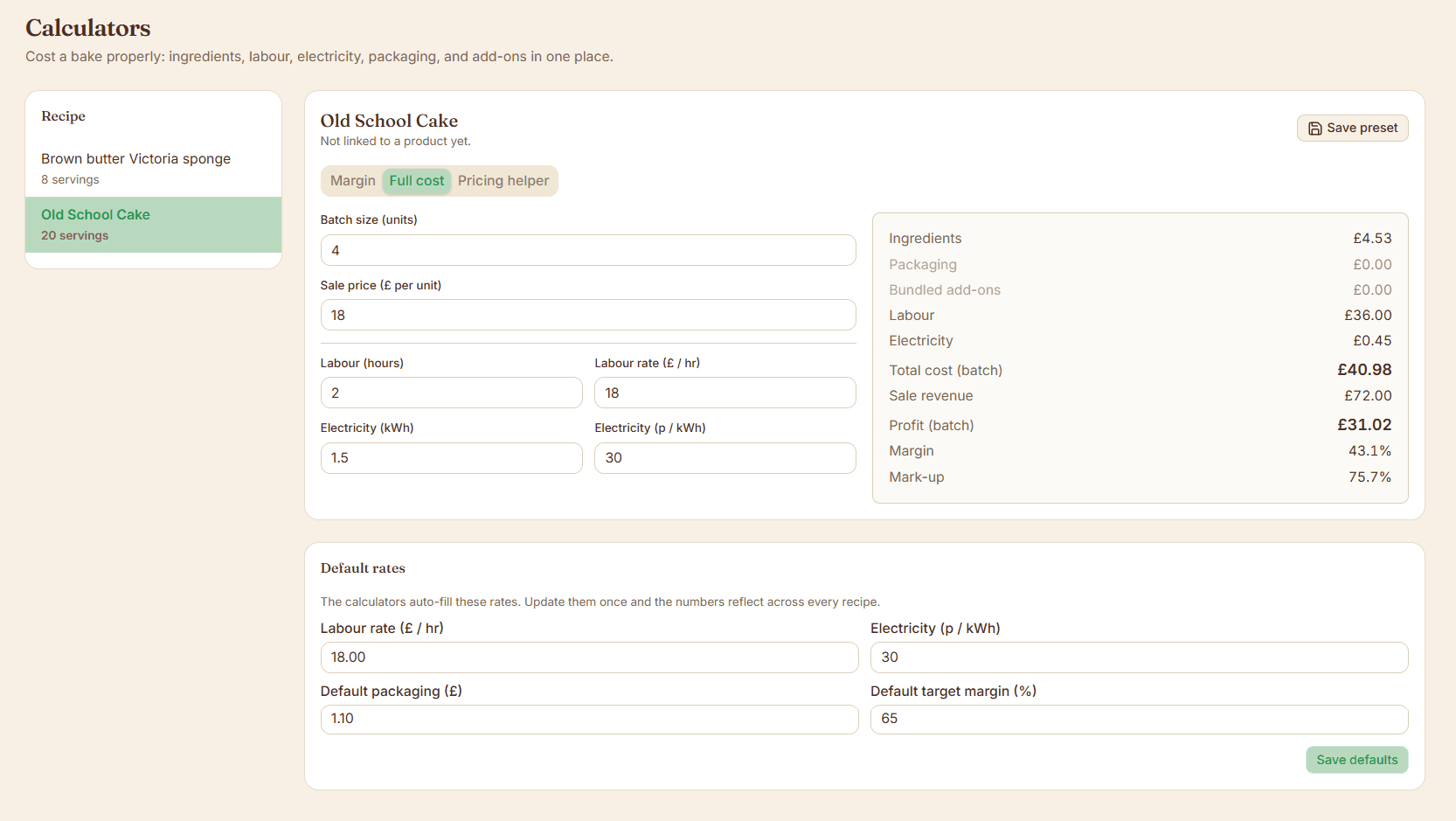Click the Margin value 43.1%
Screen dimensions: 1456x821
(1369, 451)
